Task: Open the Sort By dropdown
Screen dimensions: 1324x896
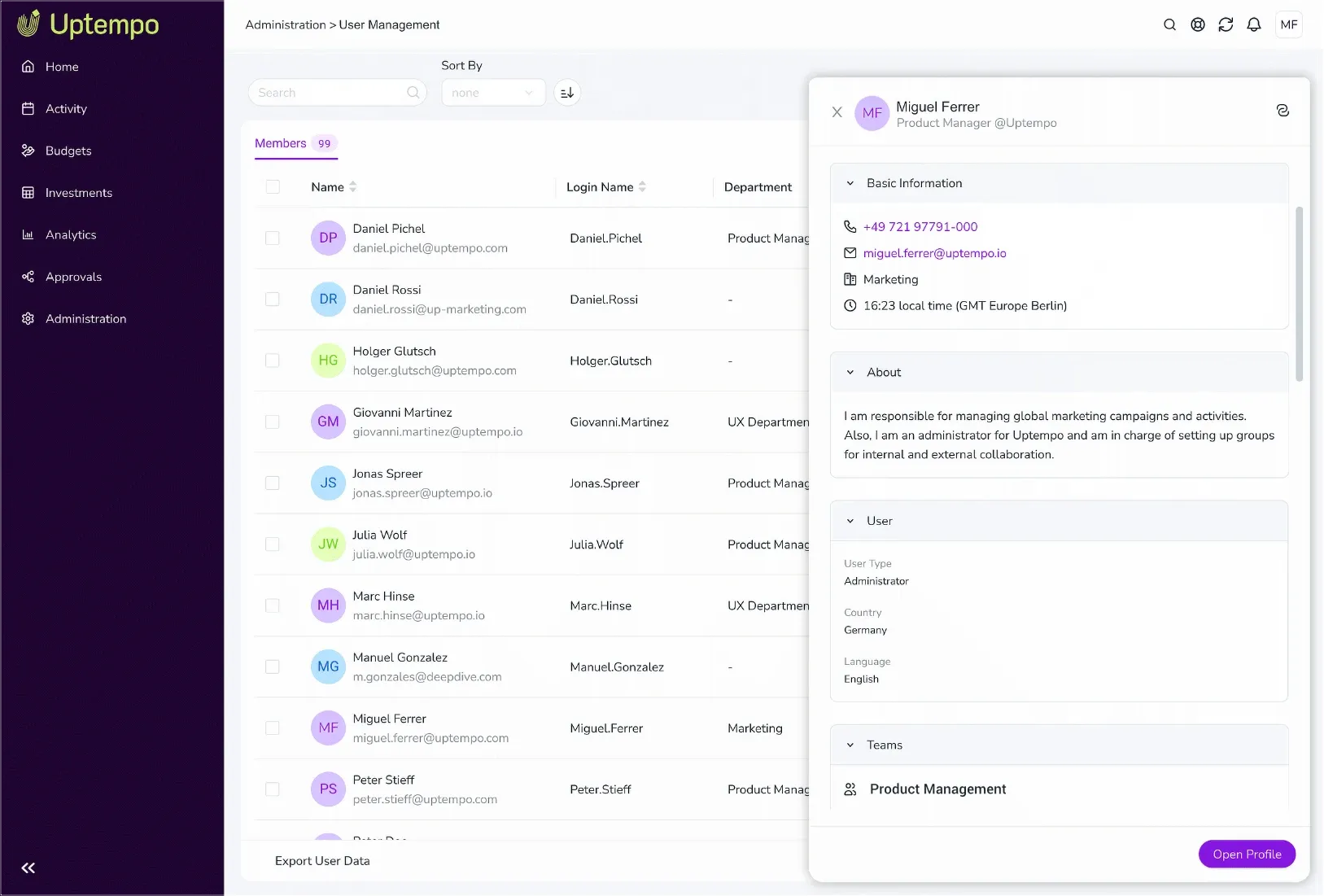Action: click(493, 93)
